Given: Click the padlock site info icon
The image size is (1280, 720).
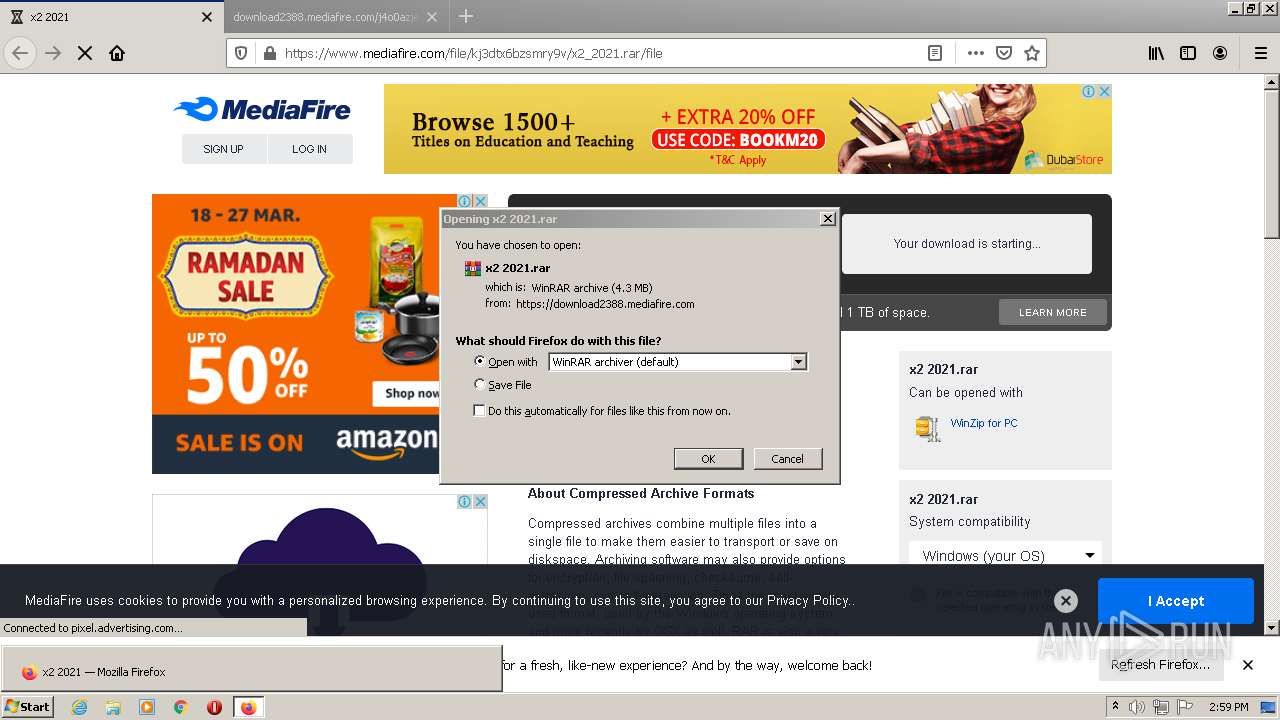Looking at the screenshot, I should pos(269,53).
